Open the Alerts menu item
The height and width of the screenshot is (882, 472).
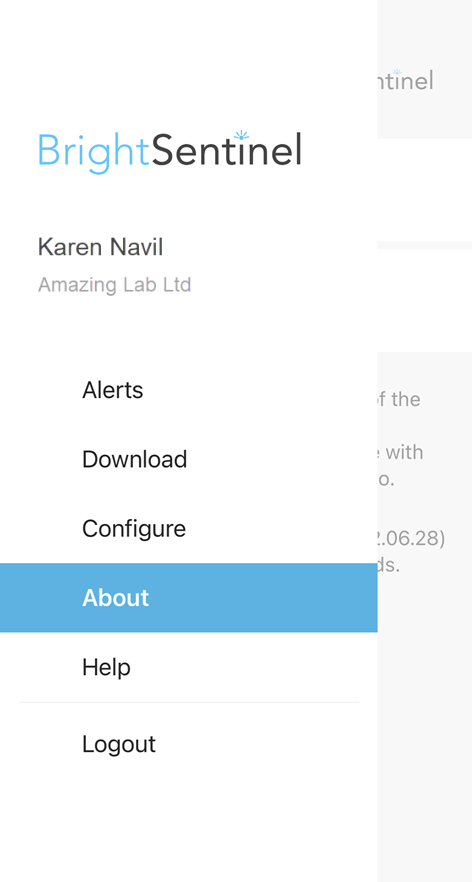pos(188,390)
